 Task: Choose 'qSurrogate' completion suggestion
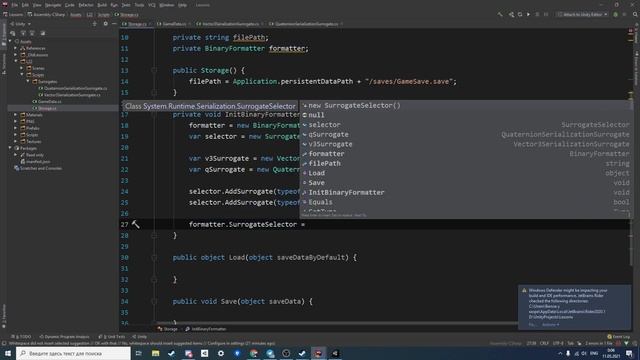[x=465, y=134]
